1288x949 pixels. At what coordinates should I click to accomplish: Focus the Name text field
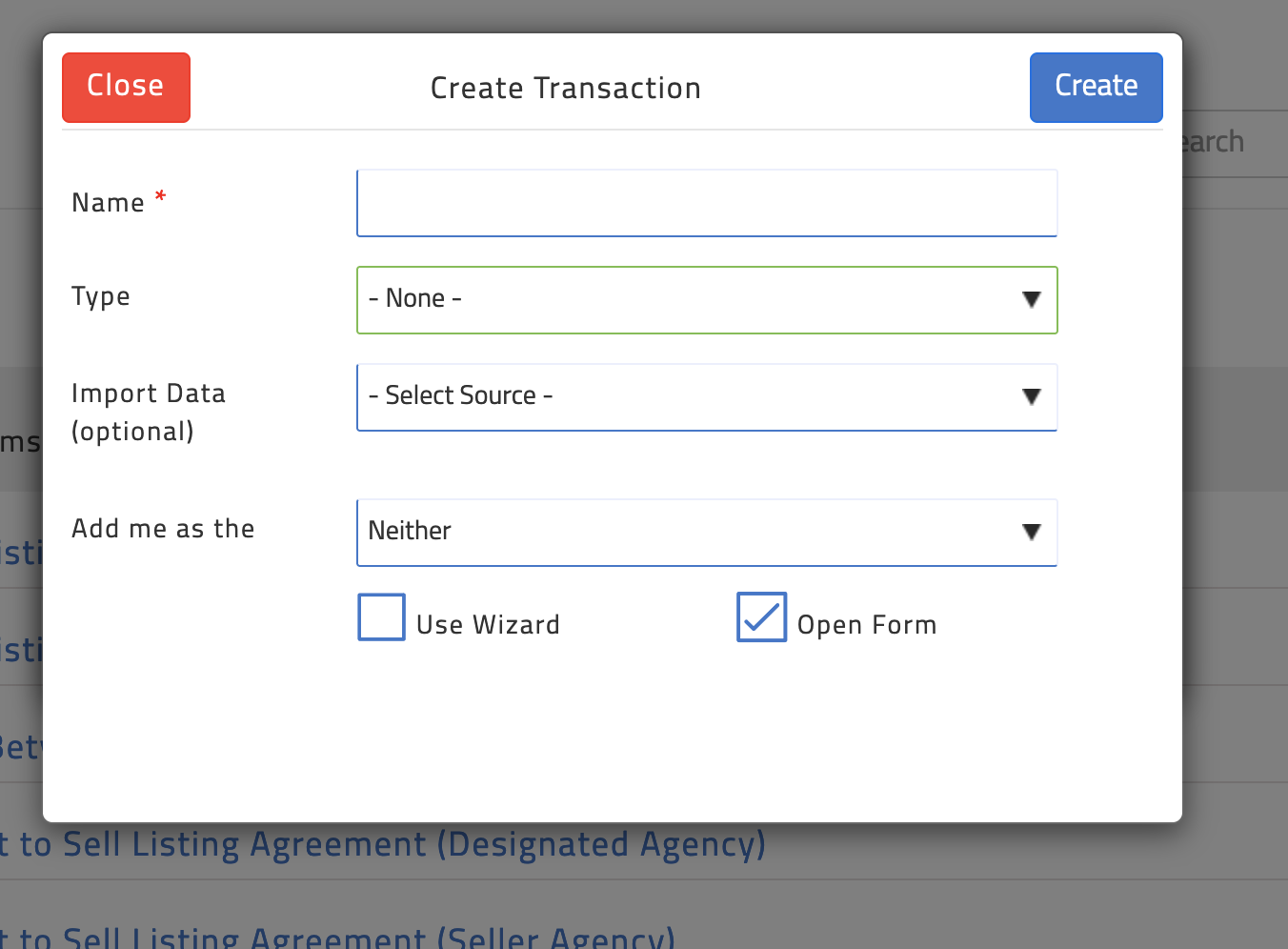(x=707, y=203)
